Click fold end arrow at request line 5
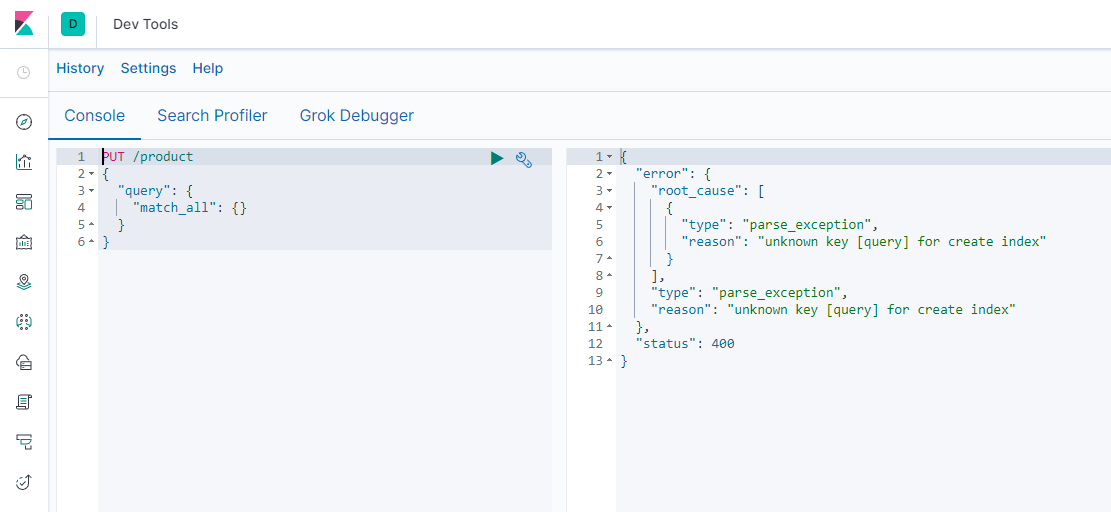The width and height of the screenshot is (1111, 512). 91,225
